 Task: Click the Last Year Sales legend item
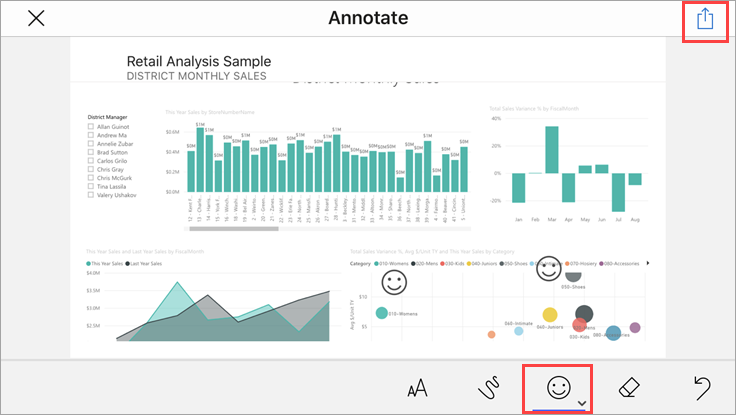pos(149,262)
